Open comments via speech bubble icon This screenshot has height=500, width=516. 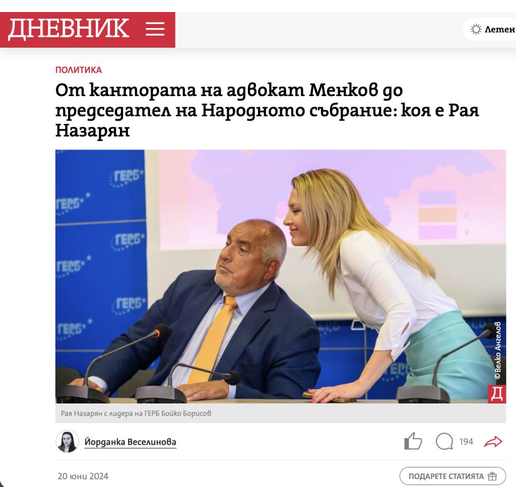click(x=444, y=442)
